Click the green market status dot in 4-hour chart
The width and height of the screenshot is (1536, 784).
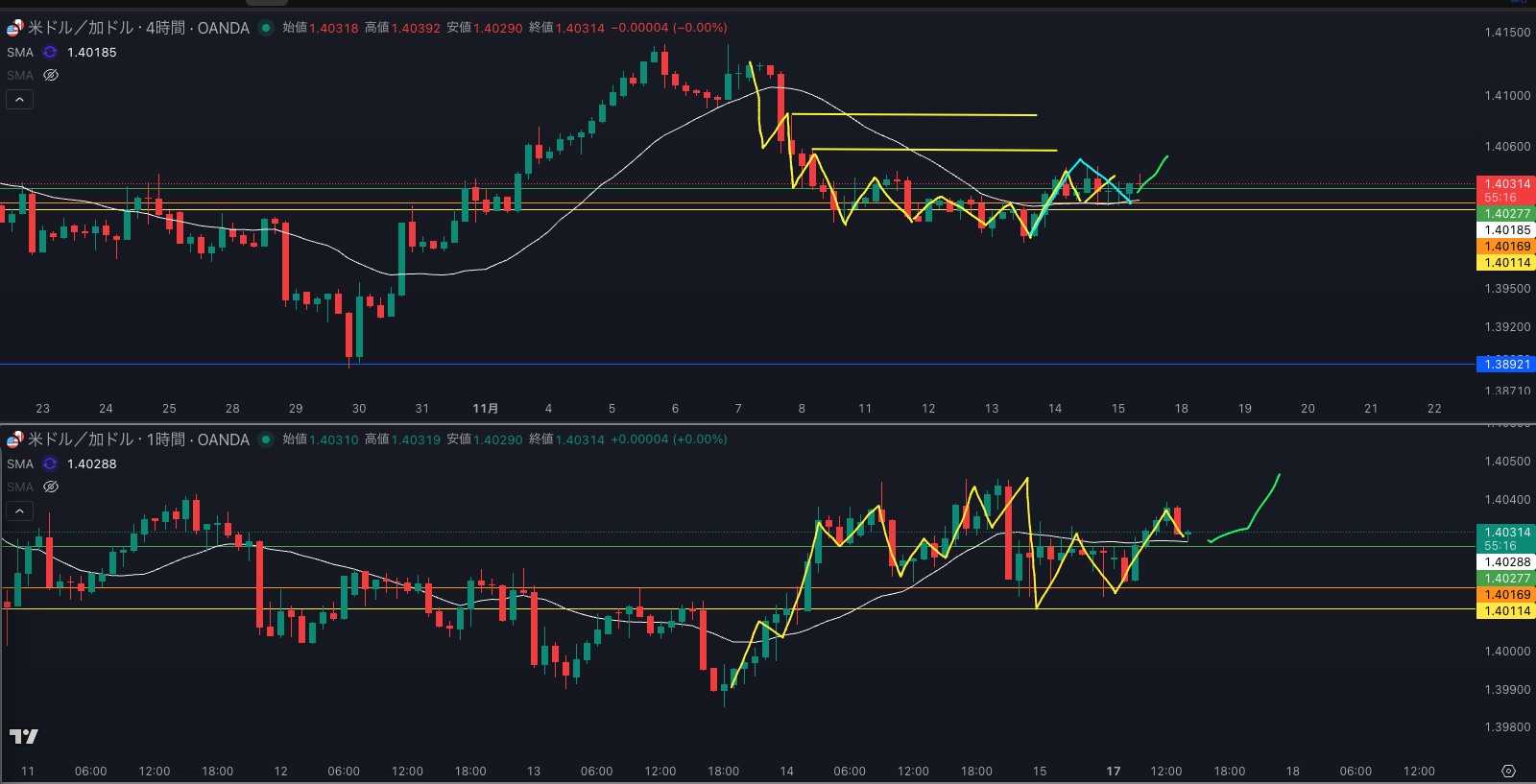click(266, 28)
